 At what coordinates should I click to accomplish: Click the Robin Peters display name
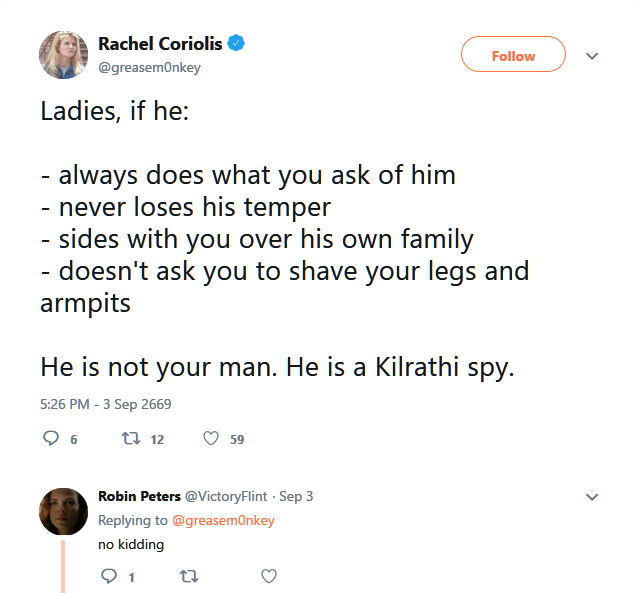point(139,496)
